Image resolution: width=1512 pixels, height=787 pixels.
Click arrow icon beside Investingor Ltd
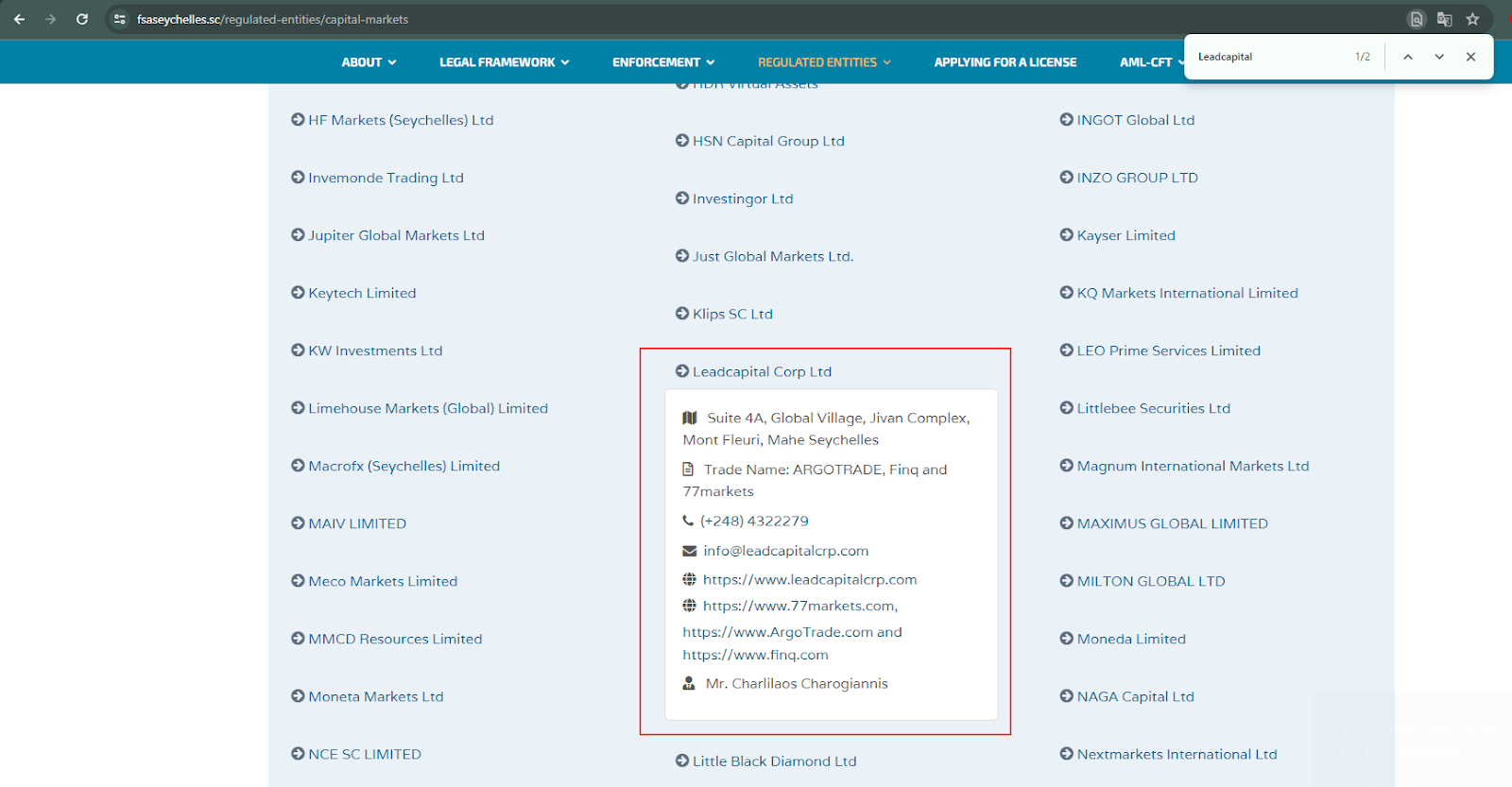click(x=682, y=198)
